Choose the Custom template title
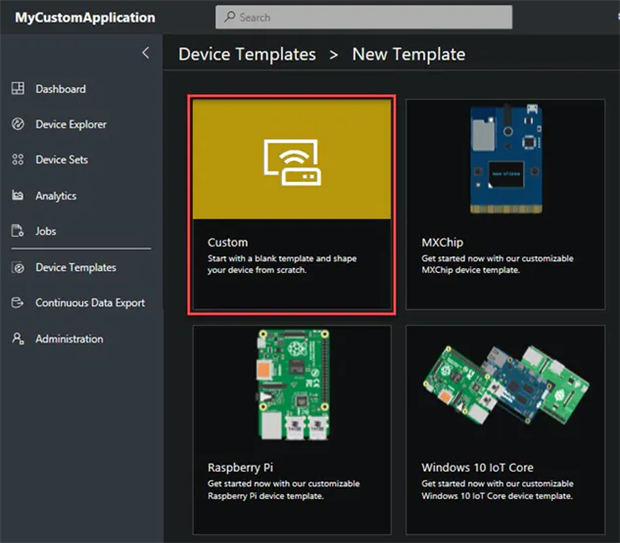 click(228, 242)
